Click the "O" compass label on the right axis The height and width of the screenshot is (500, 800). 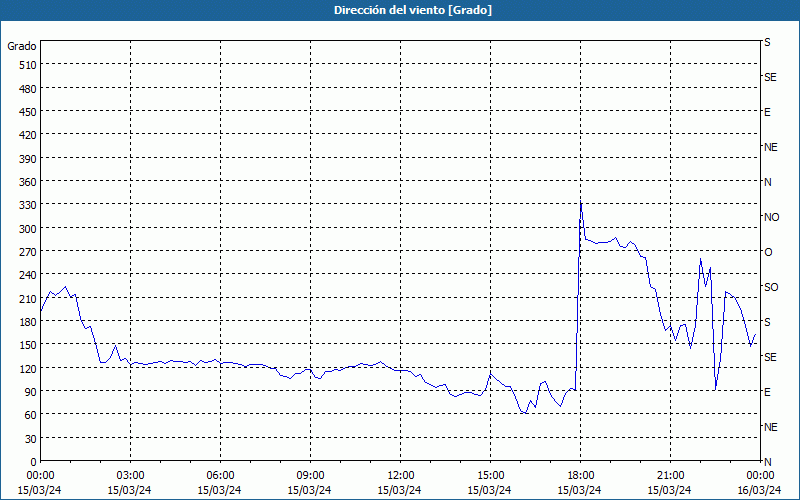(768, 252)
